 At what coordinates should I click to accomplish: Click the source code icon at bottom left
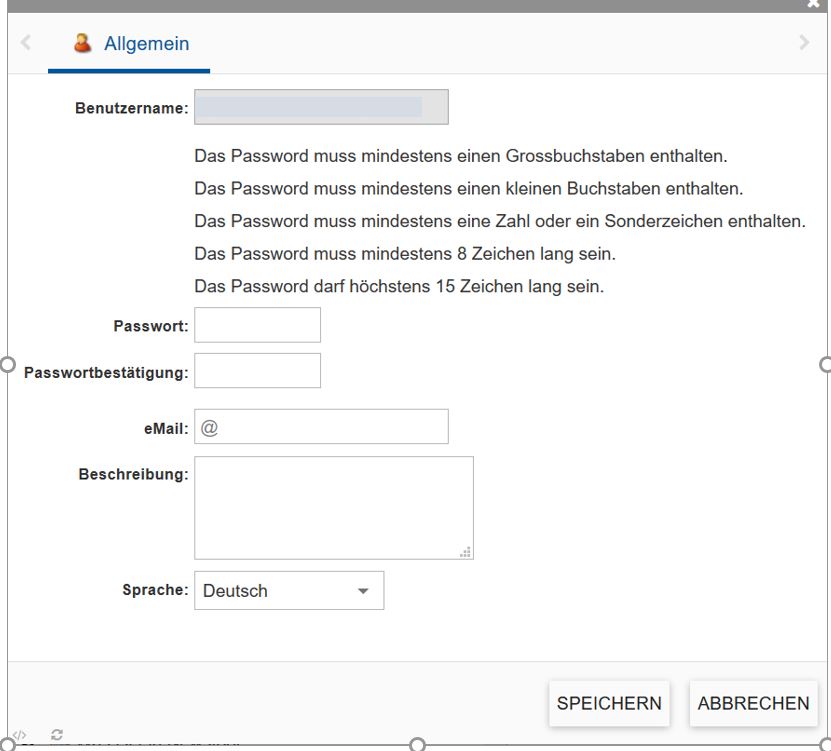coord(20,736)
